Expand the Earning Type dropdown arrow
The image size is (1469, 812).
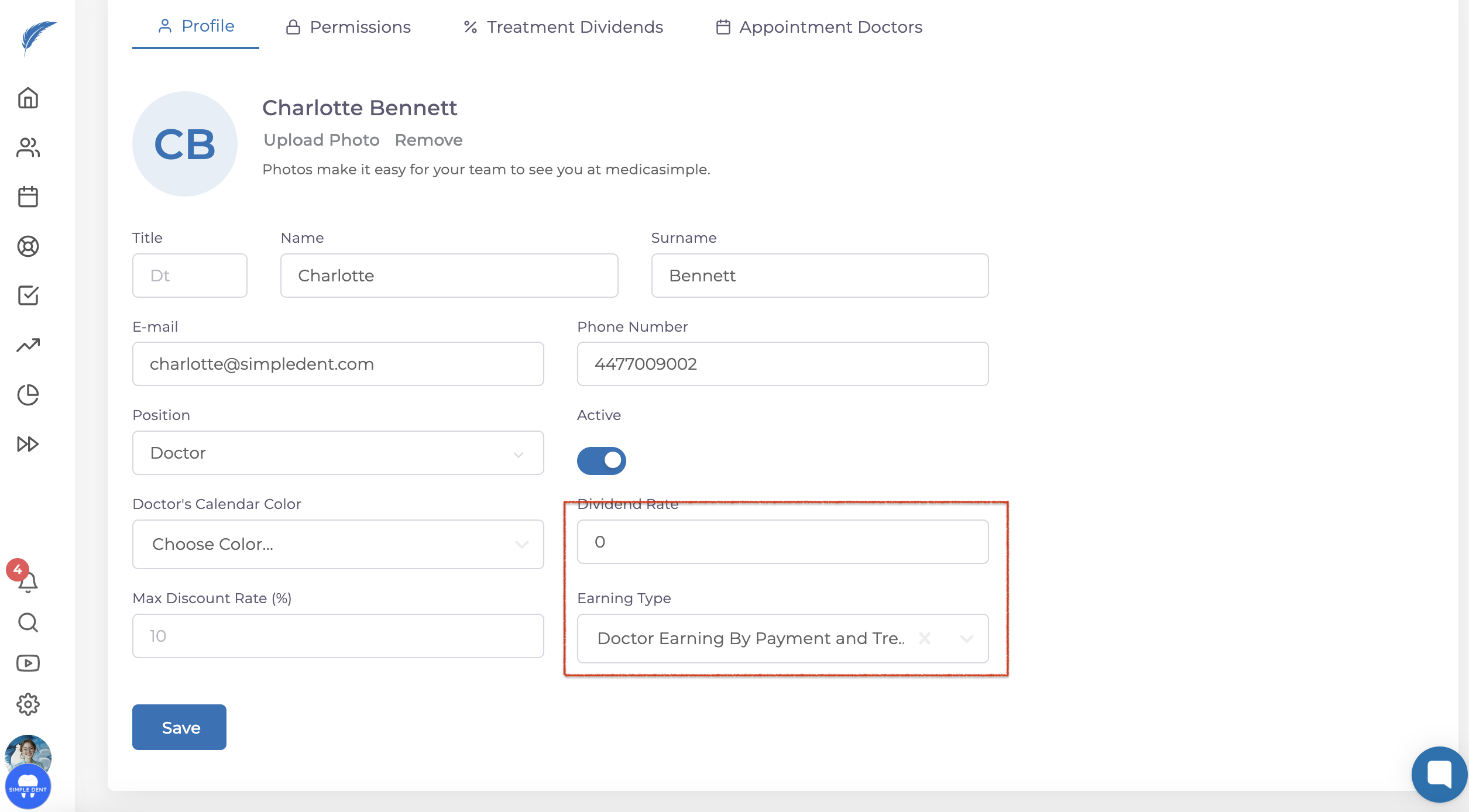[966, 638]
